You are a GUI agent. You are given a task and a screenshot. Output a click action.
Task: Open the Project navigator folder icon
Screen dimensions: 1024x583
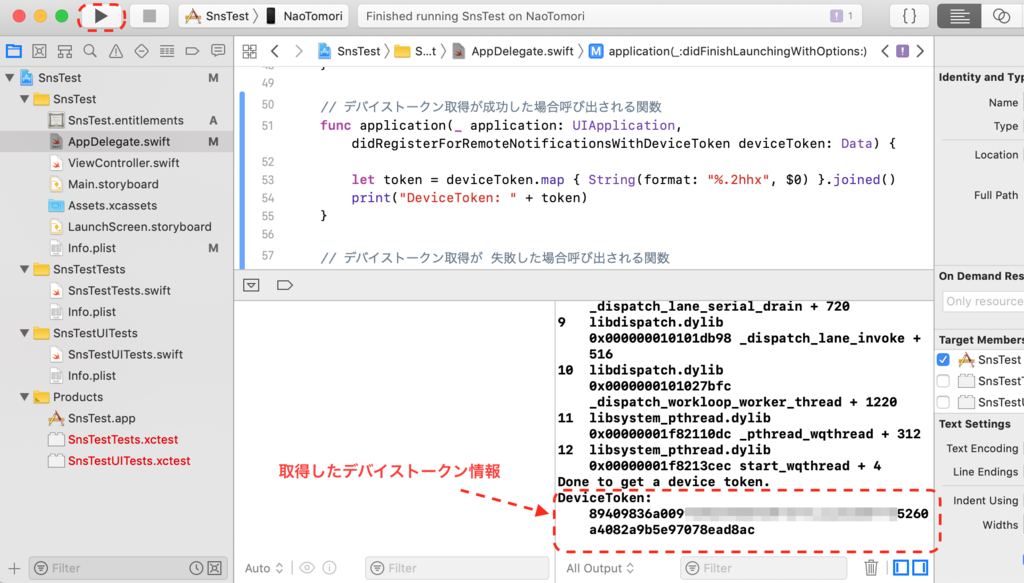click(x=14, y=51)
